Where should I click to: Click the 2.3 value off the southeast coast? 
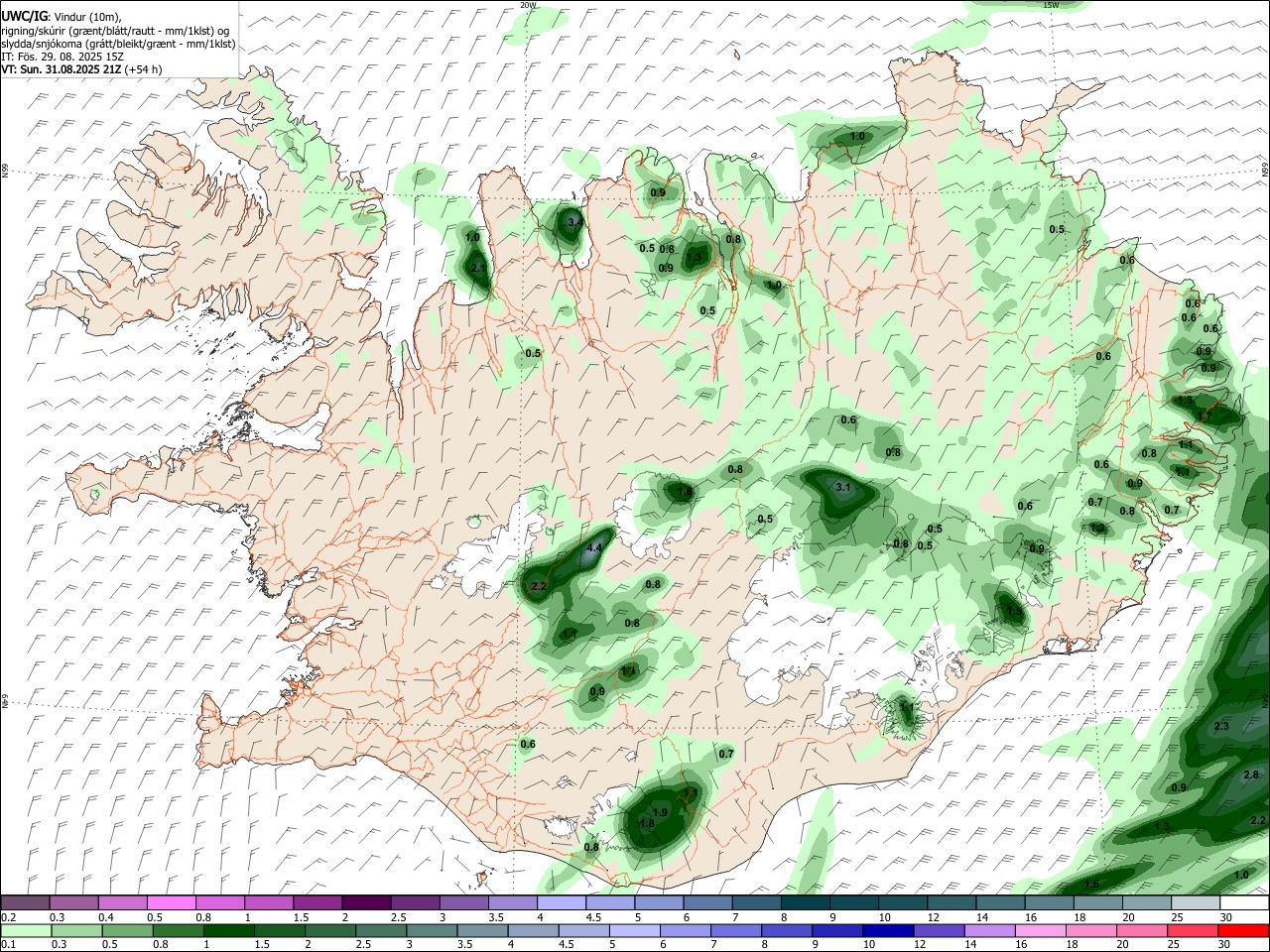[1221, 726]
